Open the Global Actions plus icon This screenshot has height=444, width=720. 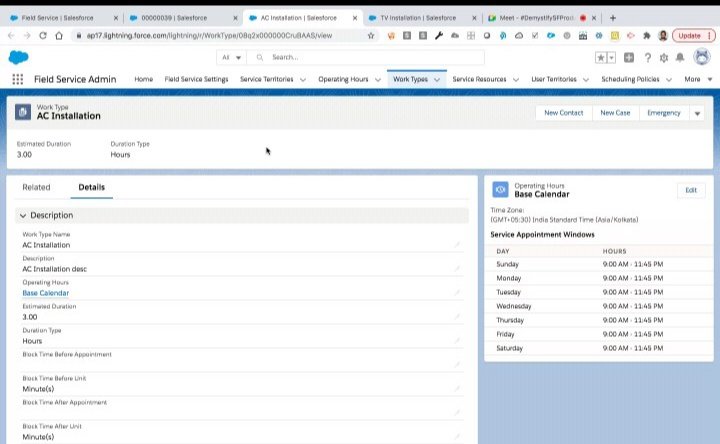click(x=629, y=57)
